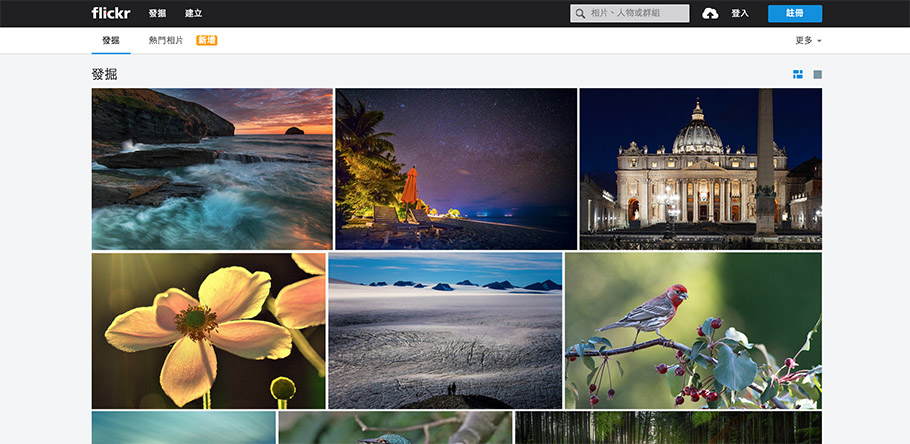Click the orange 新增 badge
This screenshot has height=444, width=910.
click(x=206, y=41)
